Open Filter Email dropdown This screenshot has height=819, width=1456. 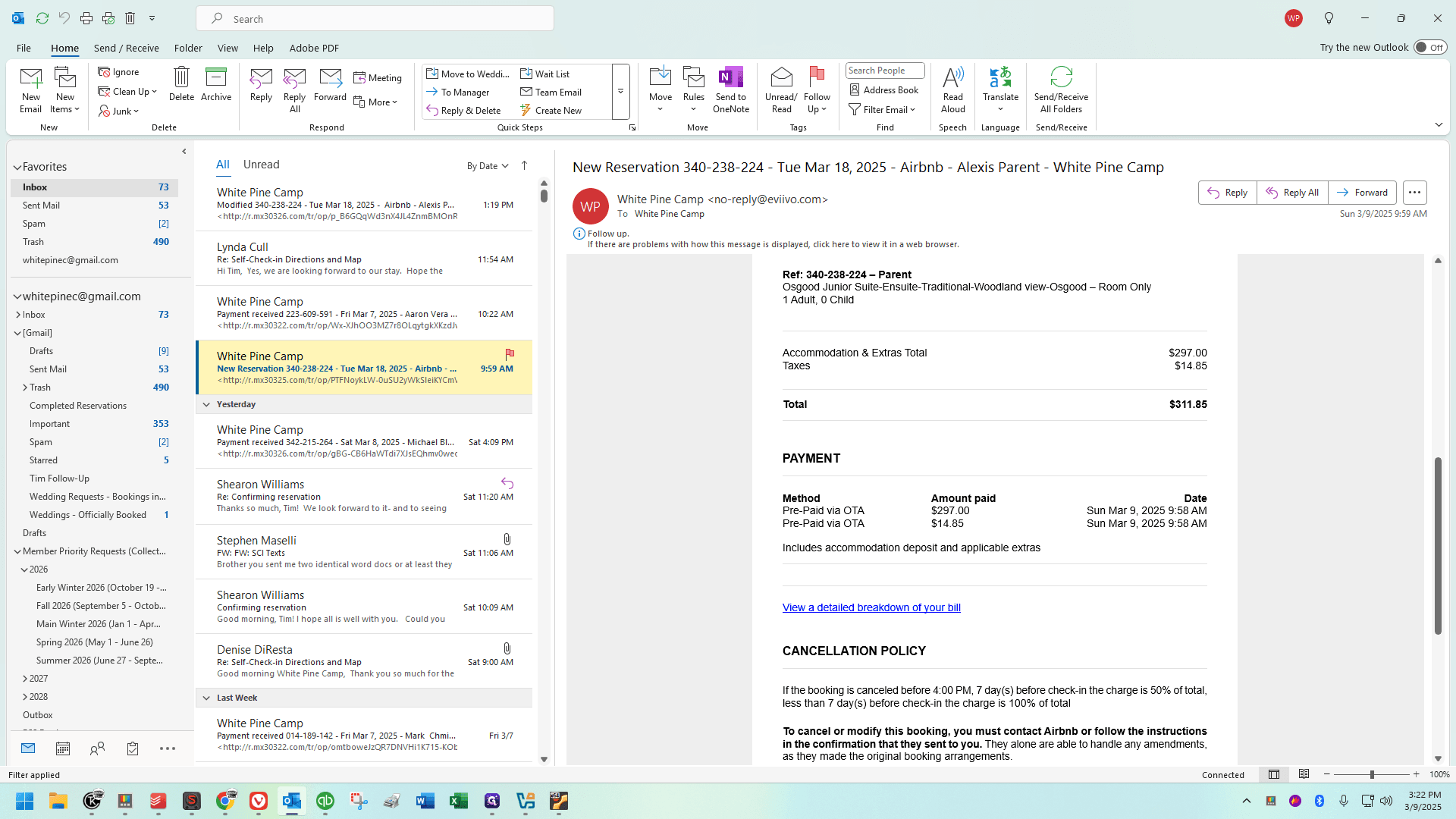882,110
